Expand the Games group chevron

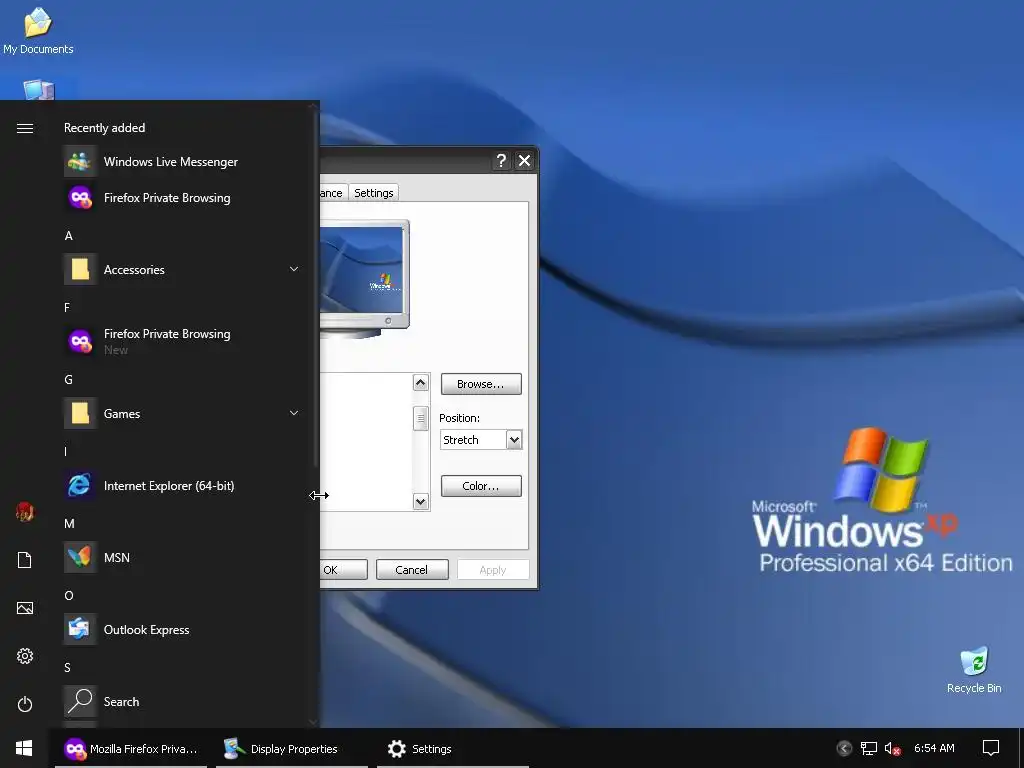click(294, 413)
